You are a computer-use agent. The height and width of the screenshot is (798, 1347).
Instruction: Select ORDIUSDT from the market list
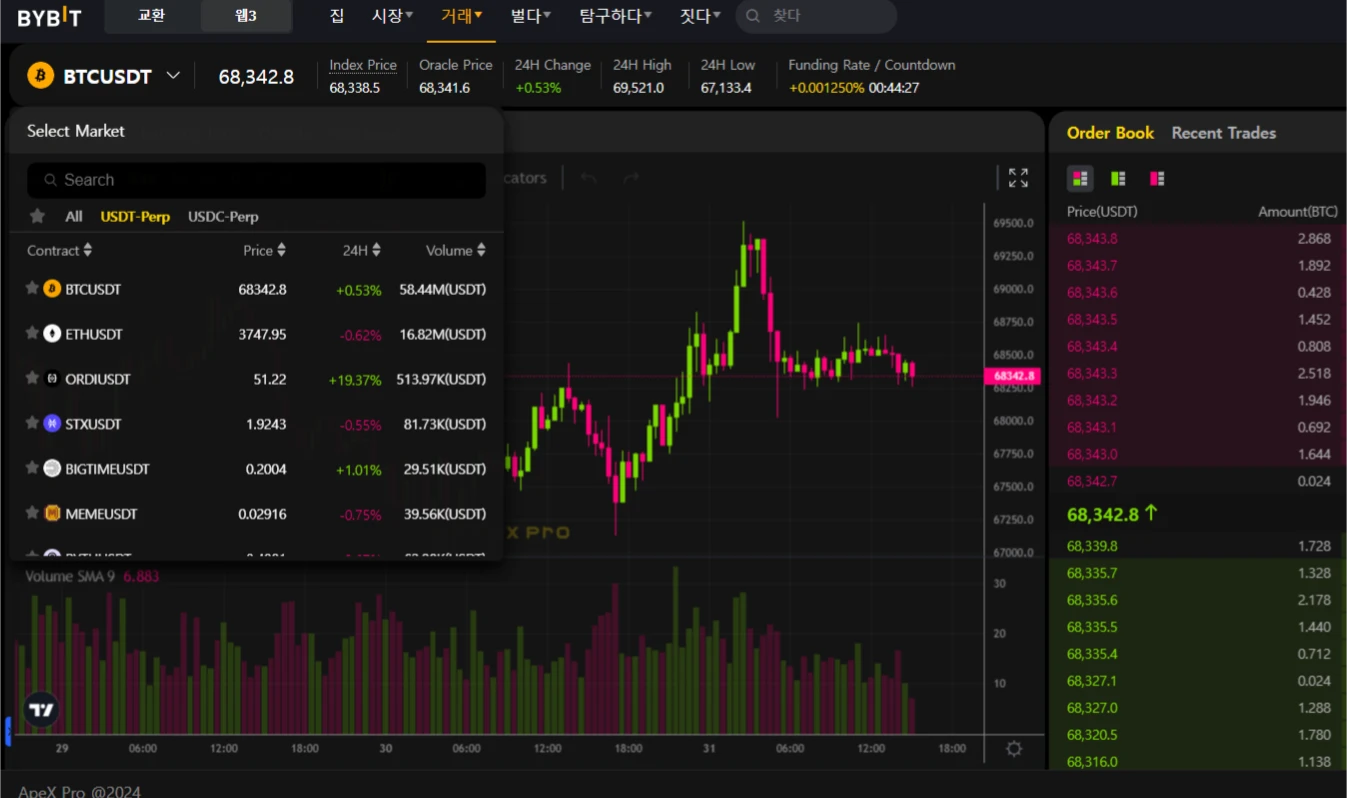coord(100,379)
